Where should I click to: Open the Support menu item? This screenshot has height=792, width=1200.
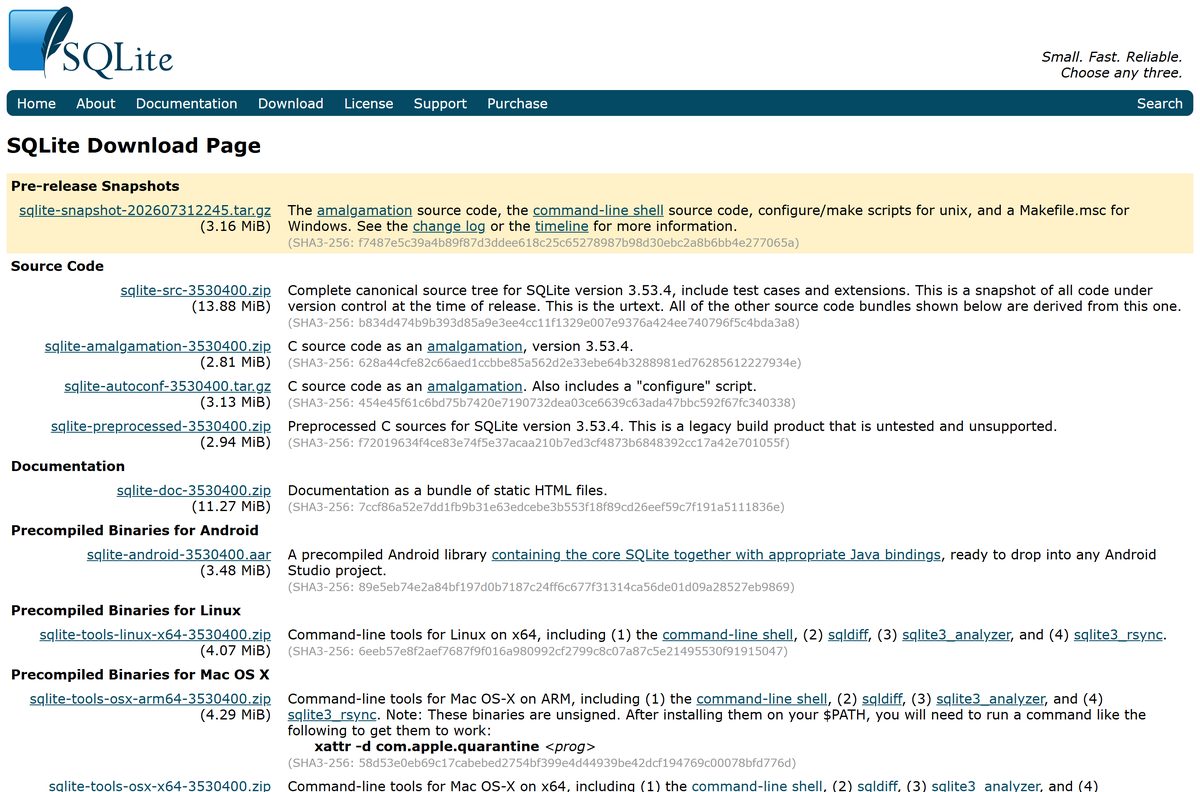[440, 103]
